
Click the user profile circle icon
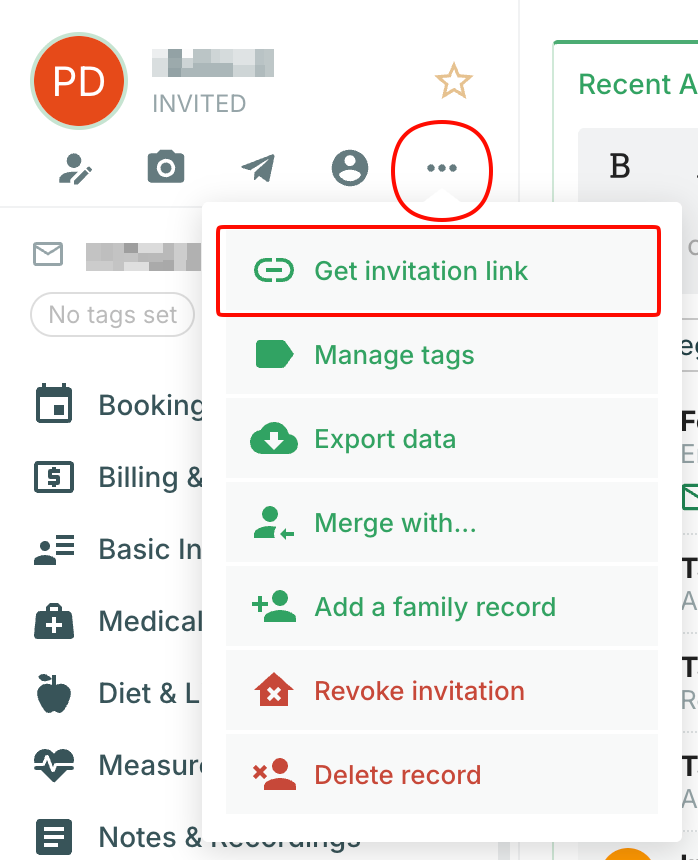click(x=350, y=168)
